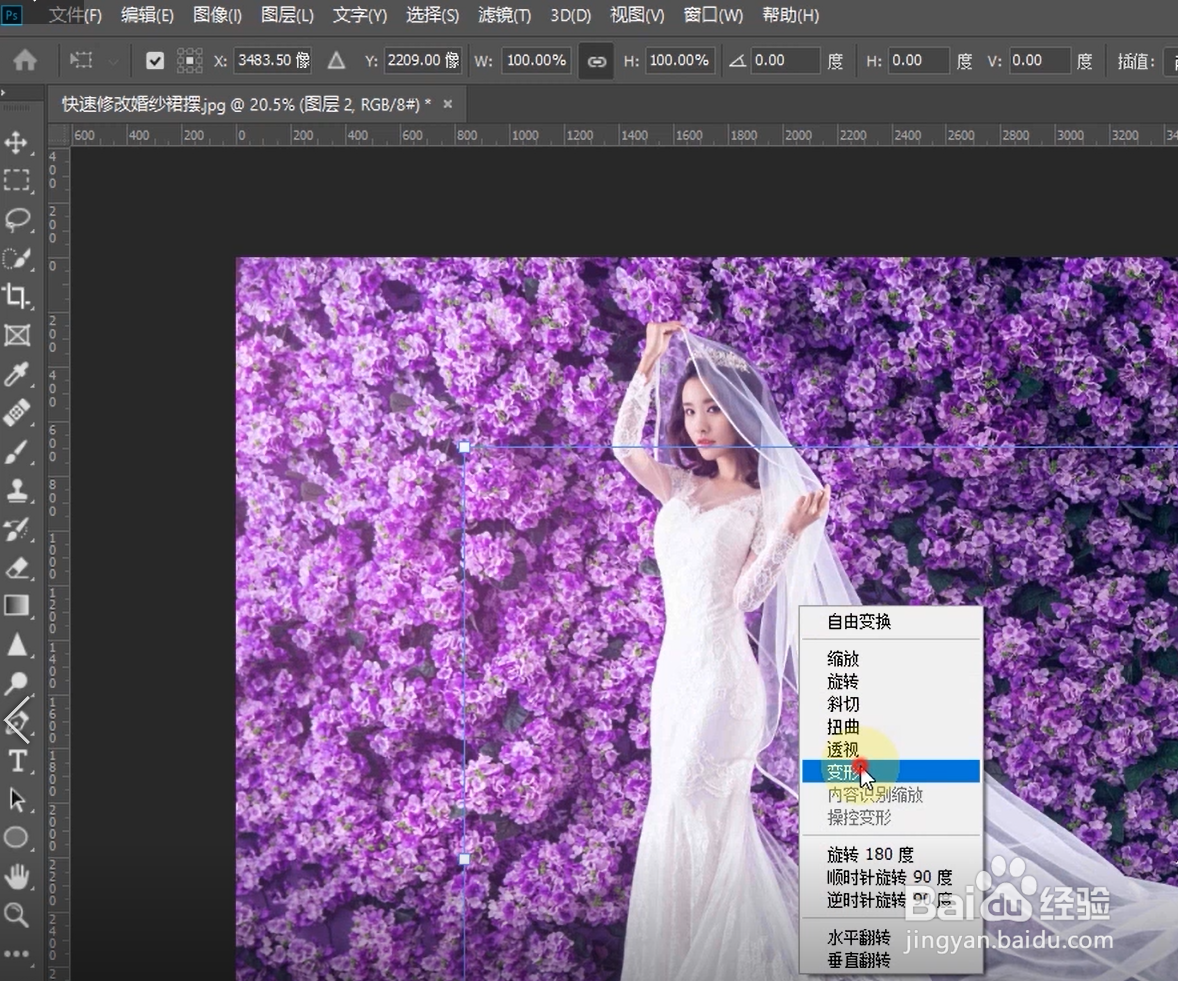Close the 快速修改婚纱裙摆.jpg document tab
The height and width of the screenshot is (981, 1178).
(448, 104)
